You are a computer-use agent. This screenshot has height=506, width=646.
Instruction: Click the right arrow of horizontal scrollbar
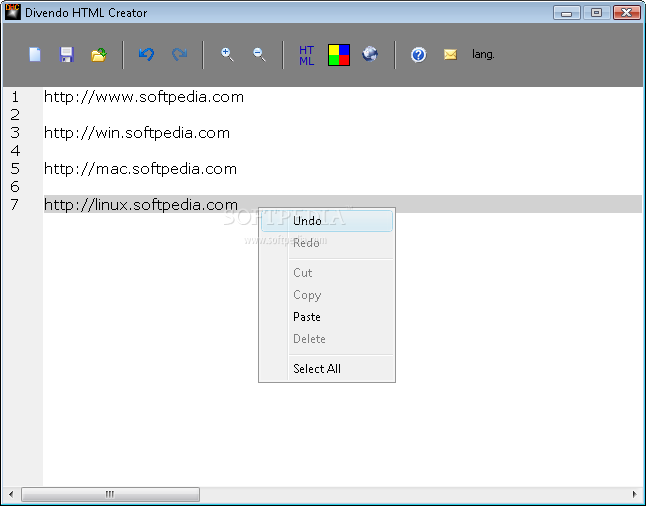point(634,494)
